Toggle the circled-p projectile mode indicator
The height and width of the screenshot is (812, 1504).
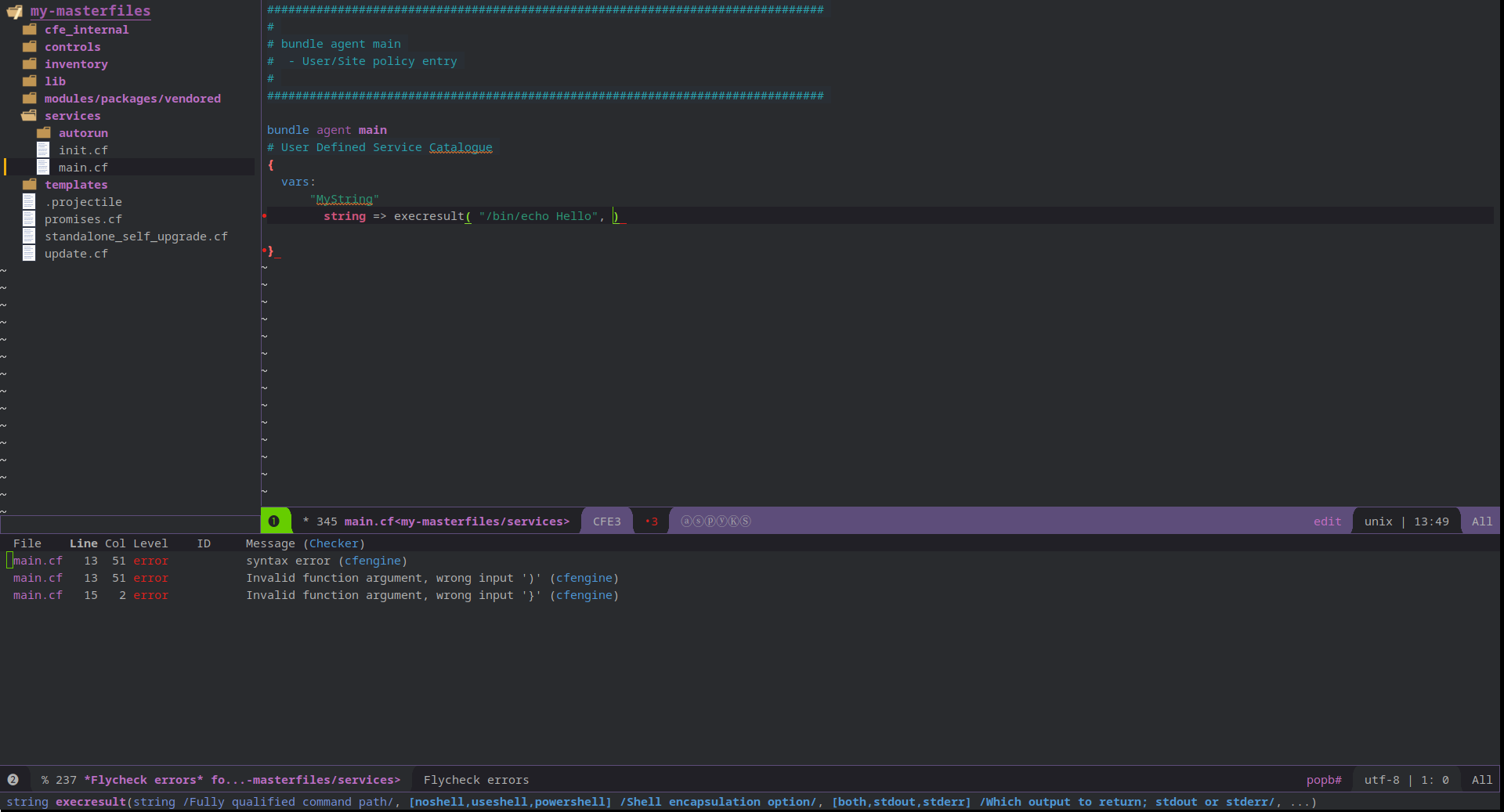click(x=710, y=521)
